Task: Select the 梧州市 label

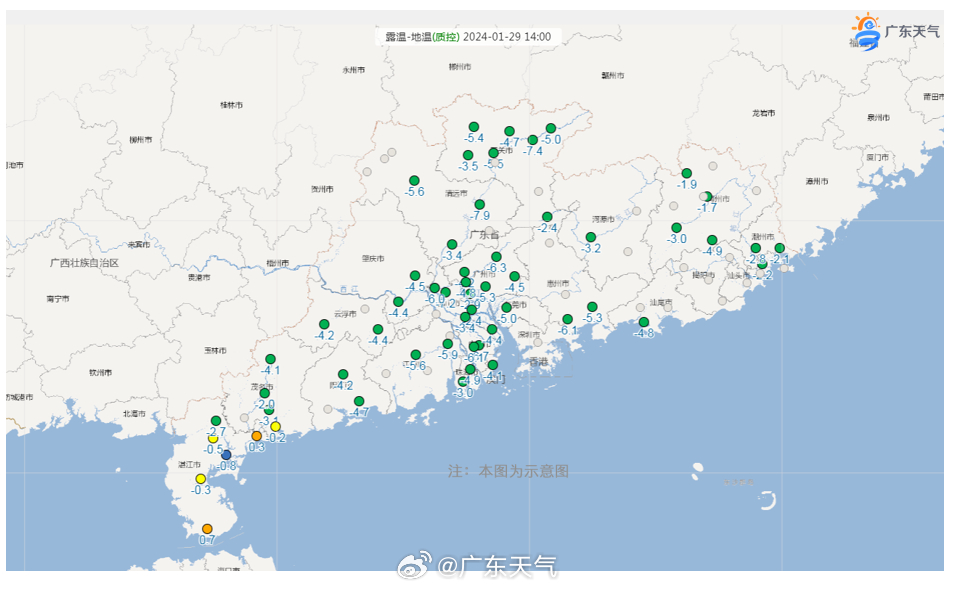Action: pyautogui.click(x=277, y=263)
